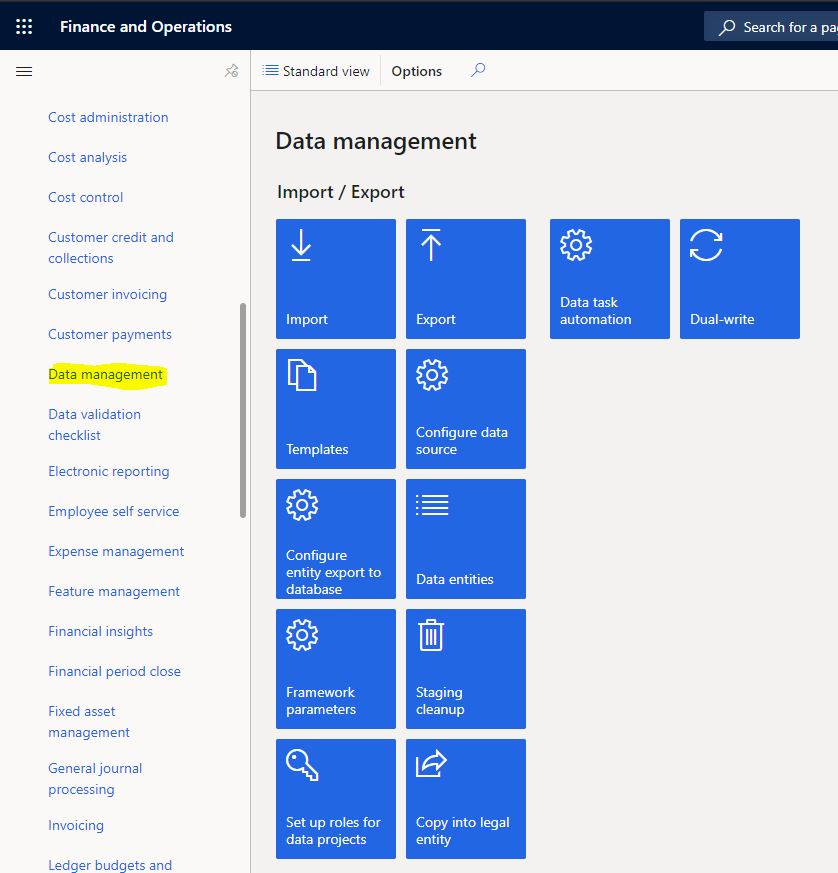The height and width of the screenshot is (873, 838).
Task: Select the highlighted Data management link
Action: coord(105,375)
